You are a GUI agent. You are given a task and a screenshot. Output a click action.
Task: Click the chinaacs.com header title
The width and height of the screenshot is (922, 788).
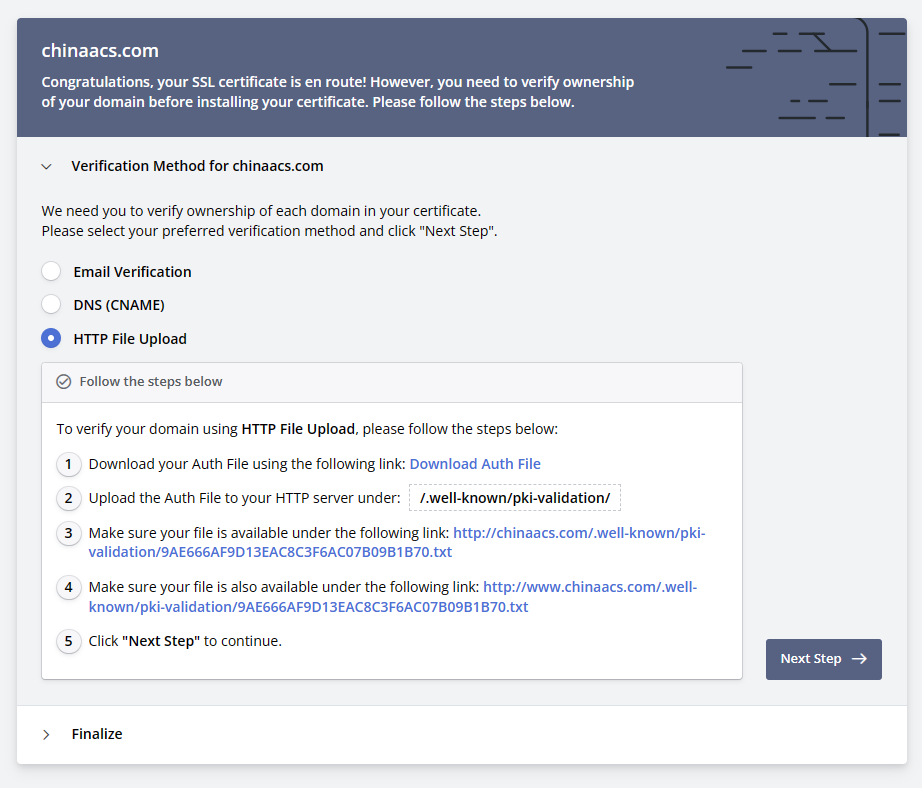click(x=100, y=51)
